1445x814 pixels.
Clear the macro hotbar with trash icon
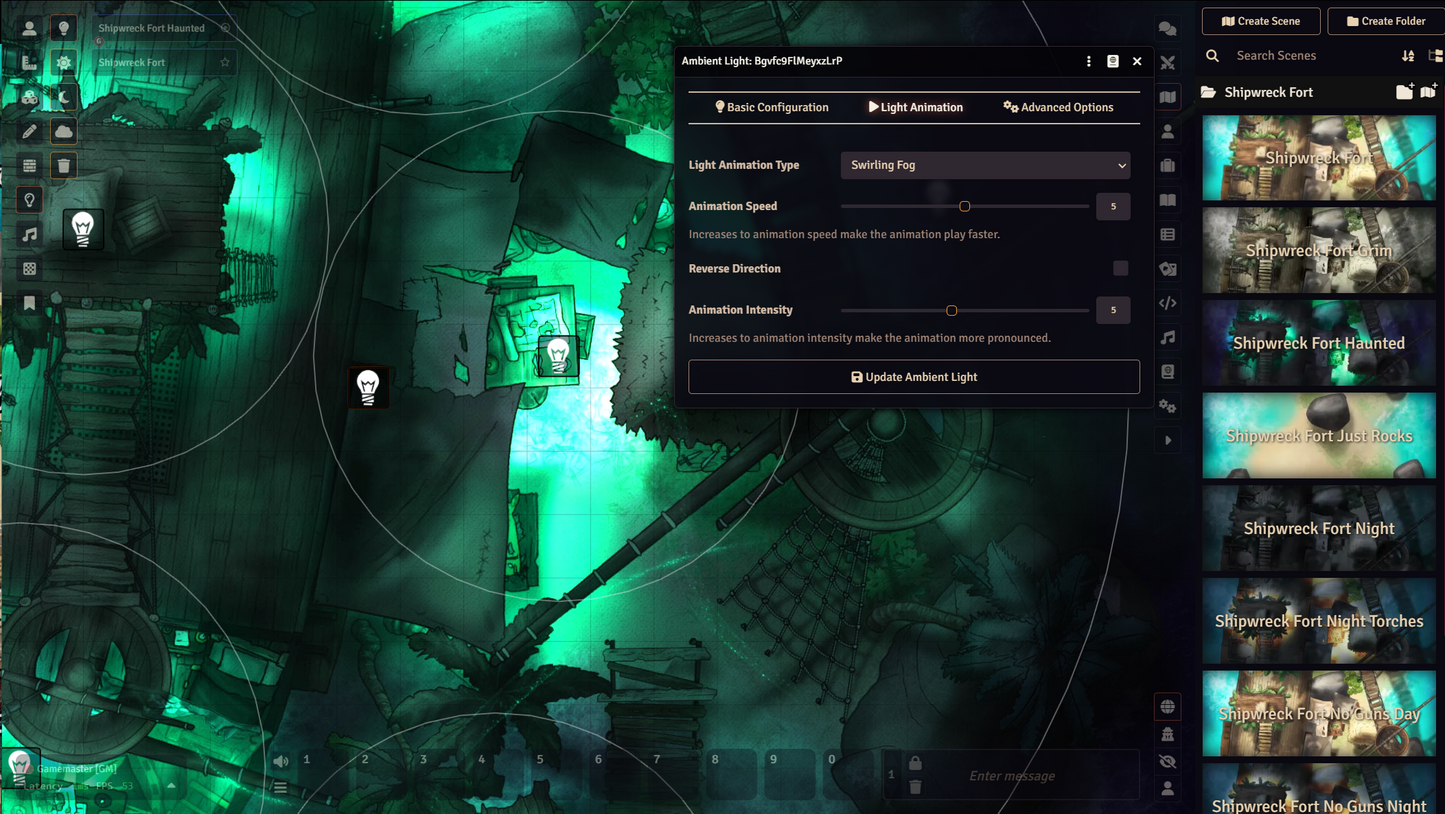(x=915, y=787)
